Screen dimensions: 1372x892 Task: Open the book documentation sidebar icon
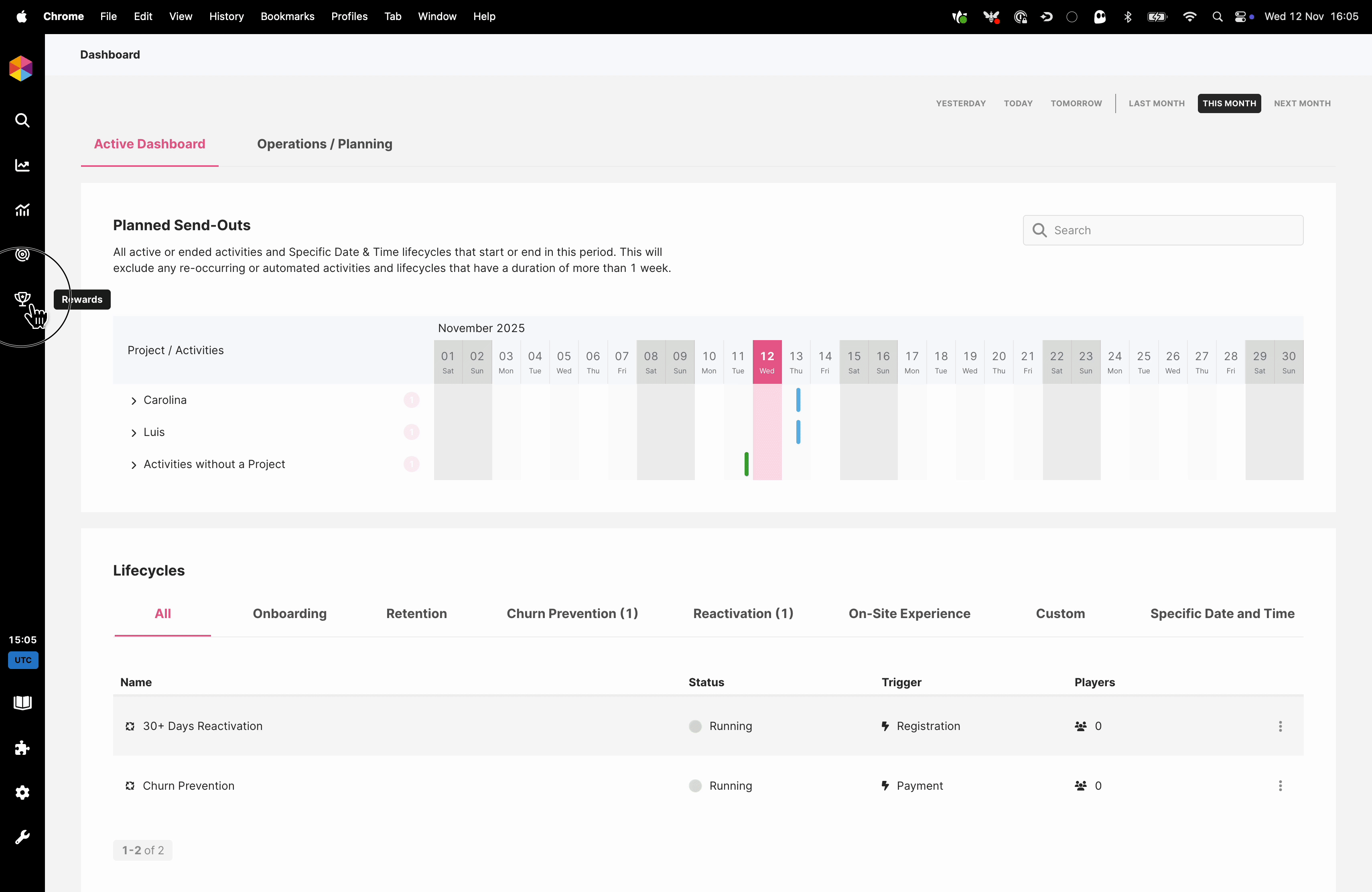click(22, 702)
